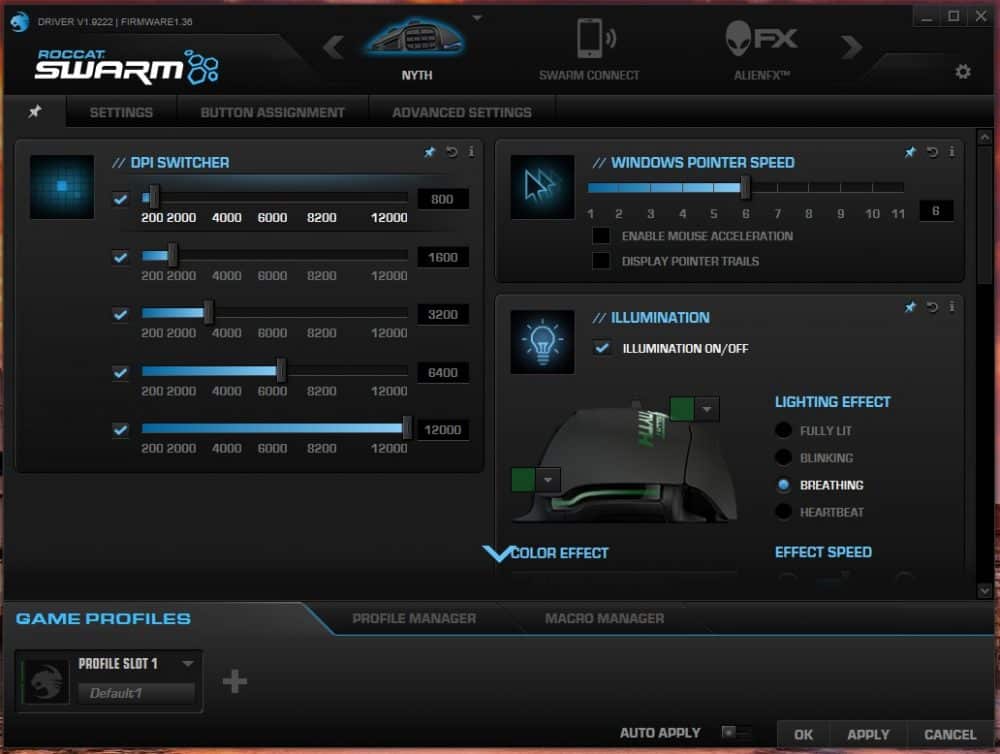Viewport: 1000px width, 754px height.
Task: Open the settings gear icon
Action: [x=962, y=71]
